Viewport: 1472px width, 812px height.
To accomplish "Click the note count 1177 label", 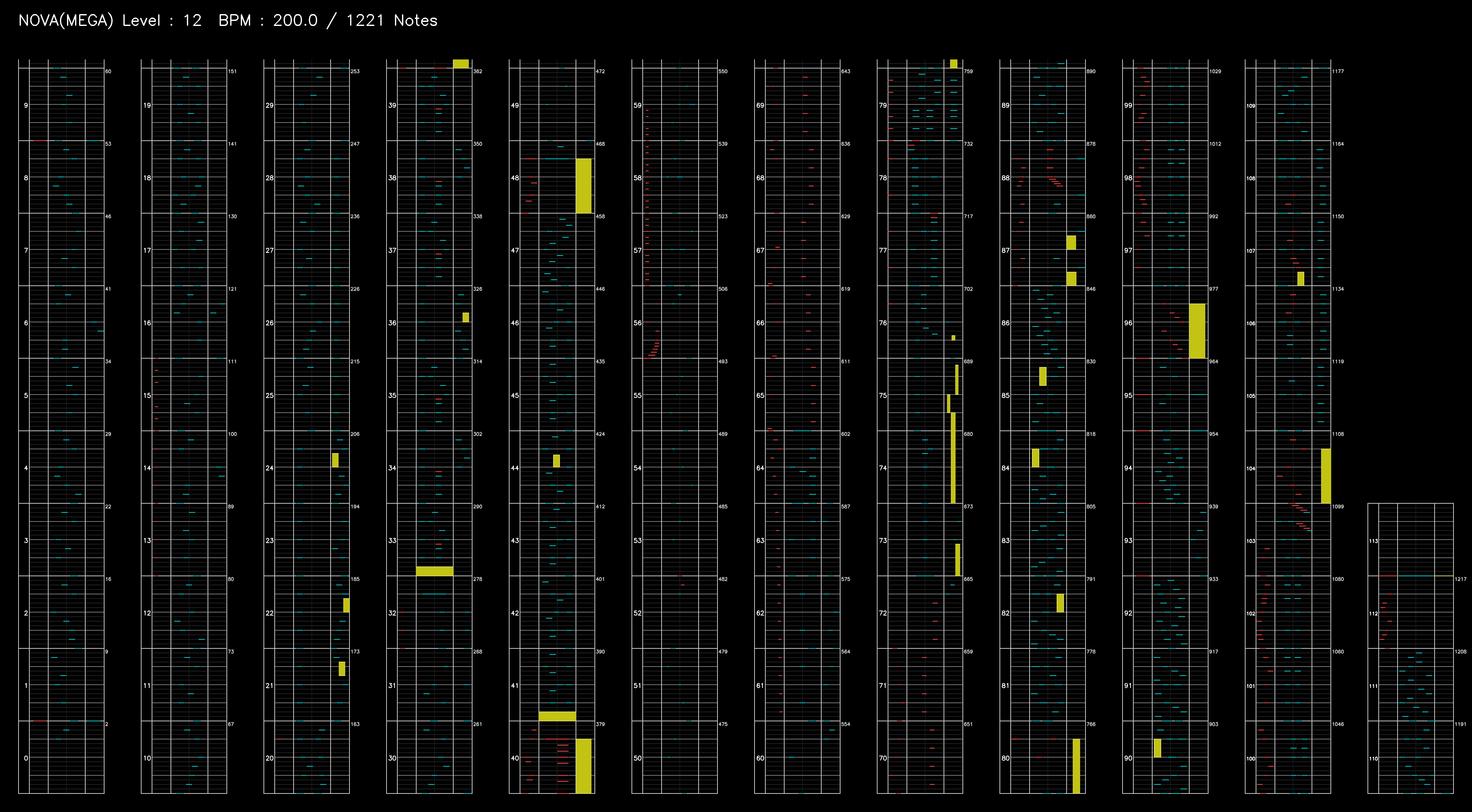I will [x=1338, y=72].
